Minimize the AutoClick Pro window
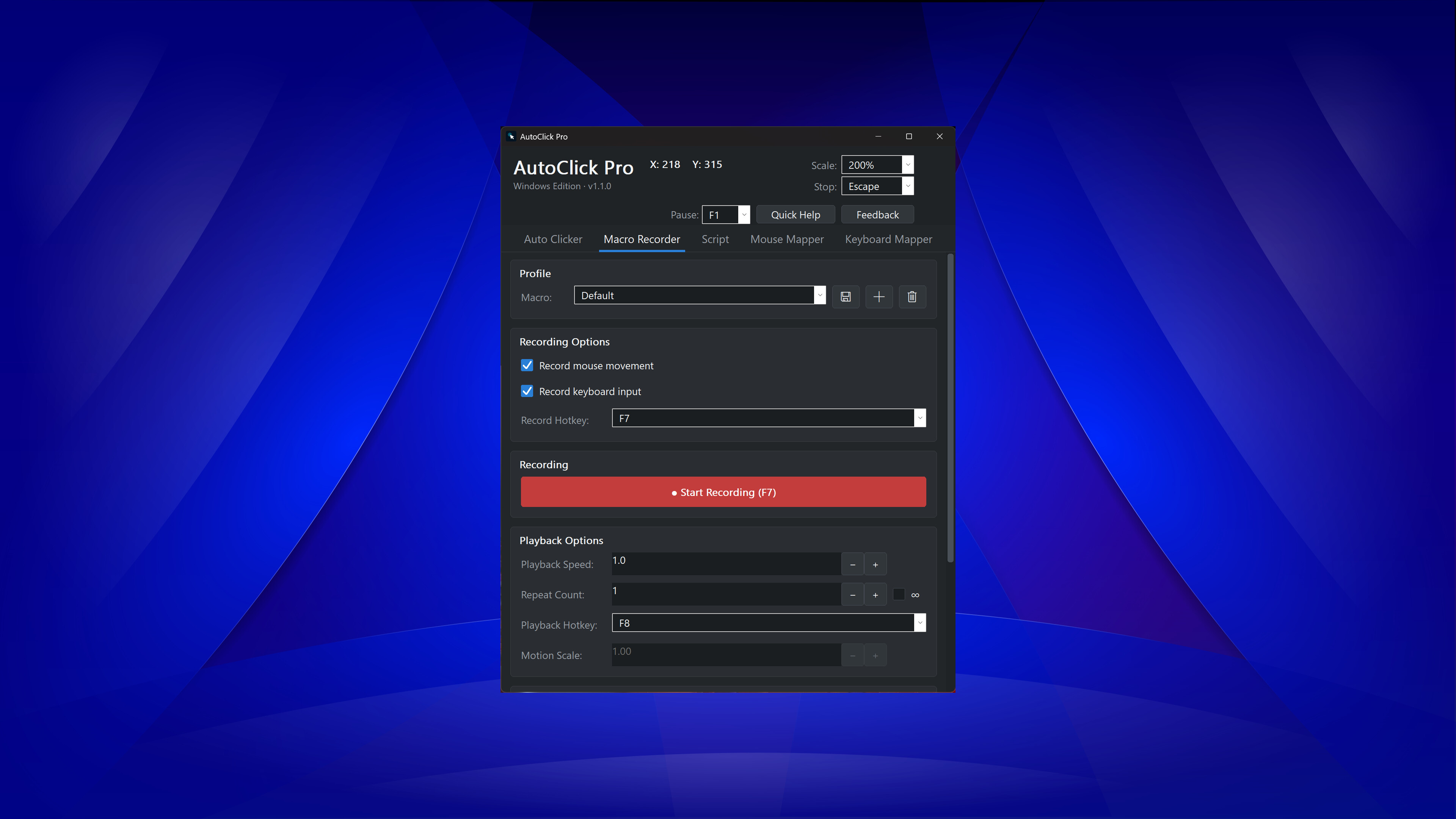The height and width of the screenshot is (819, 1456). [x=878, y=136]
